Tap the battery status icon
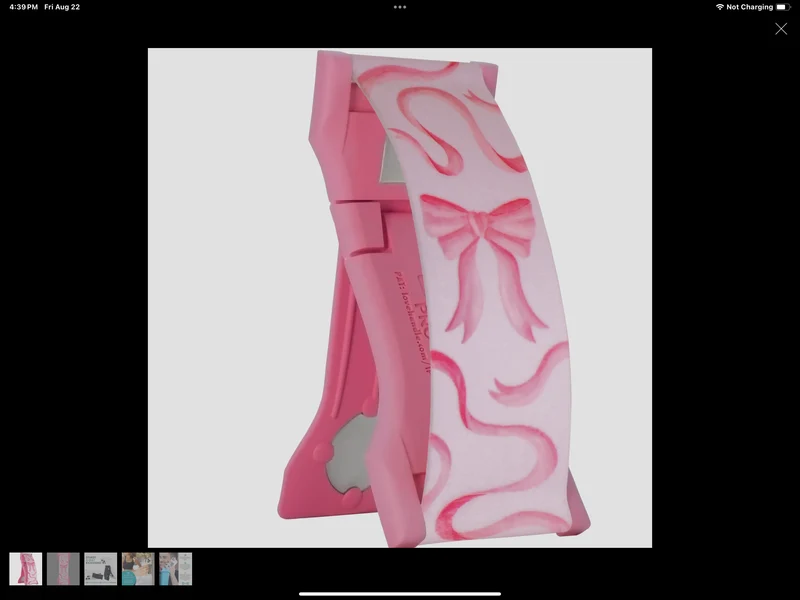 pos(783,7)
